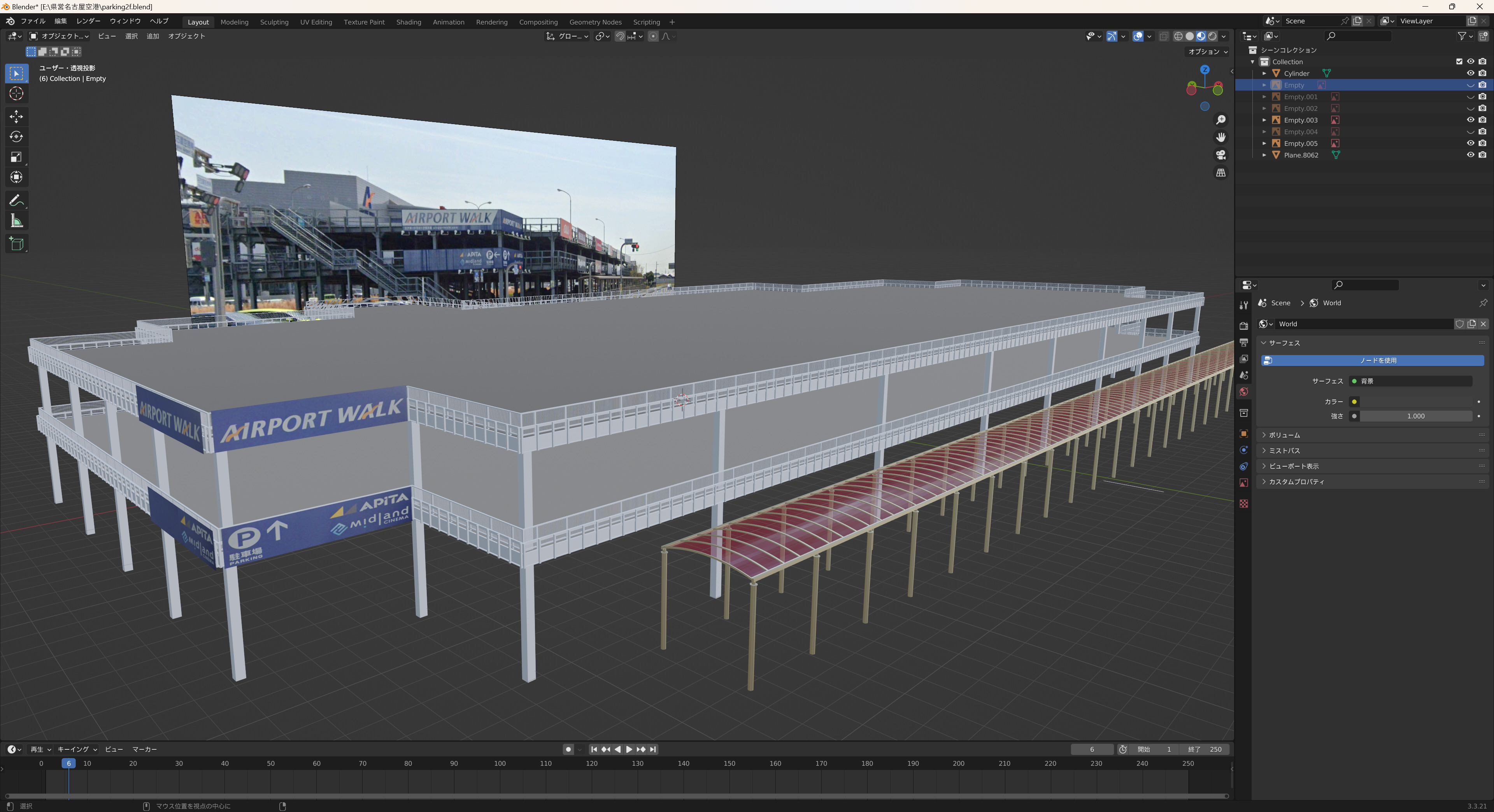Screen dimensions: 1494x812
Task: Open the 再生 playback menu
Action: [x=40, y=749]
